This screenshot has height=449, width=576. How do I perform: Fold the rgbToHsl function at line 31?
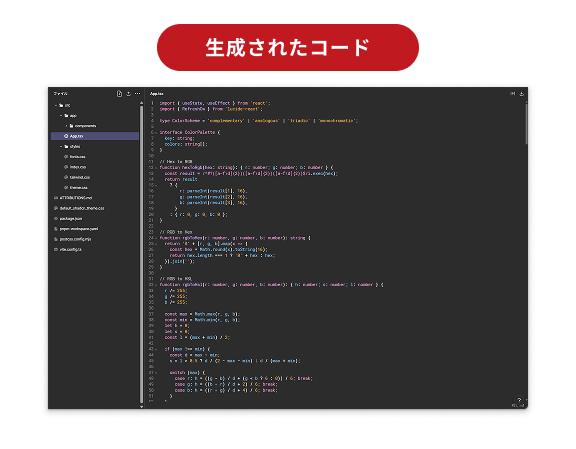(x=156, y=285)
